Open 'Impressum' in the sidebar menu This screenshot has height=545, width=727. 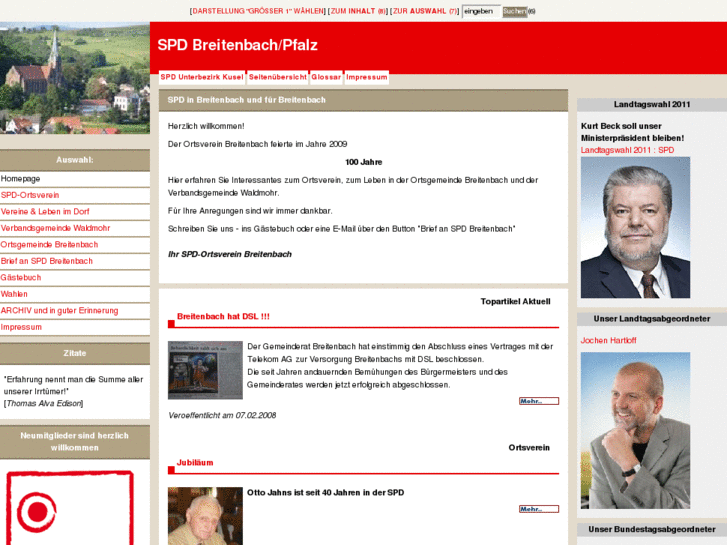tap(75, 327)
